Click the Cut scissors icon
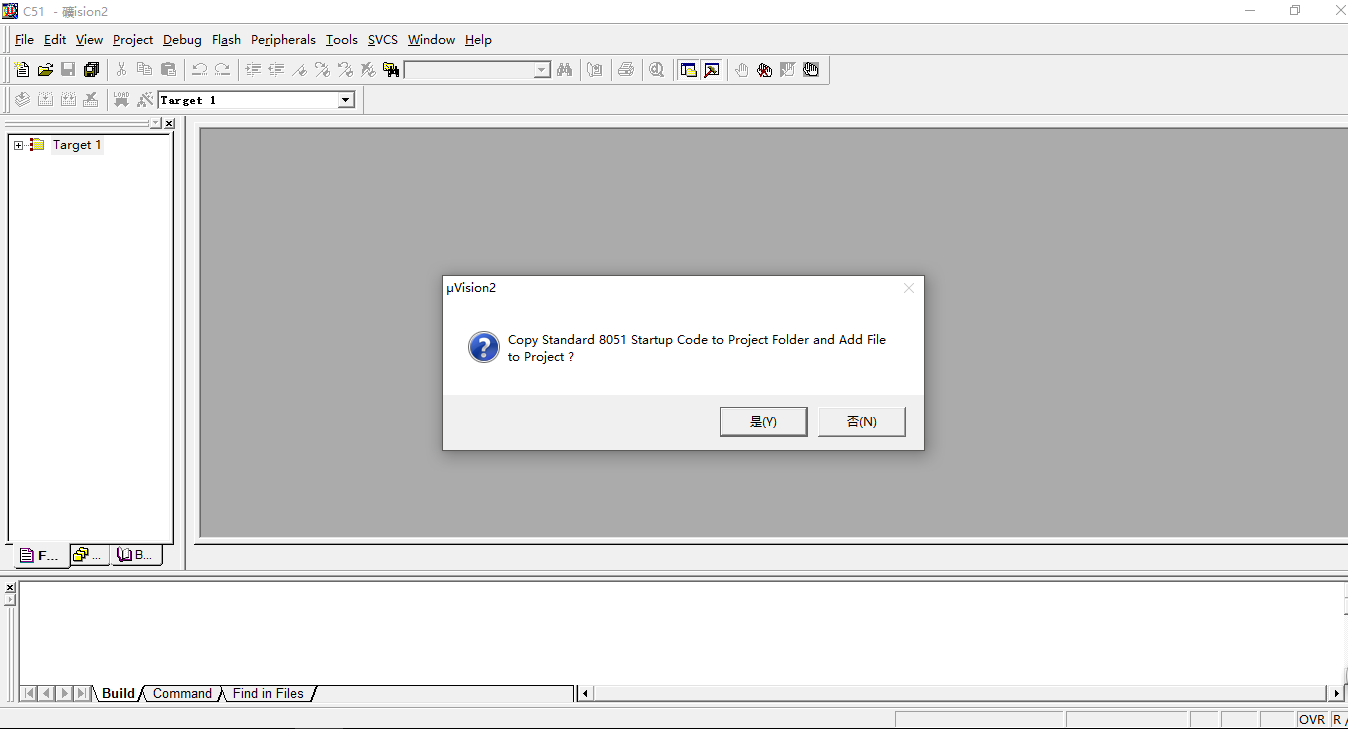 [x=121, y=69]
